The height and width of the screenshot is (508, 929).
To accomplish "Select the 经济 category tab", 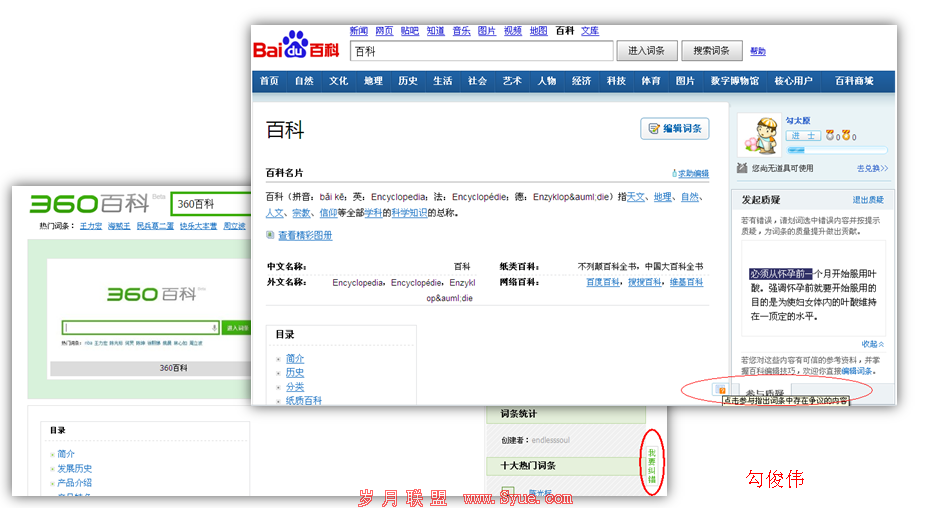I will (581, 81).
